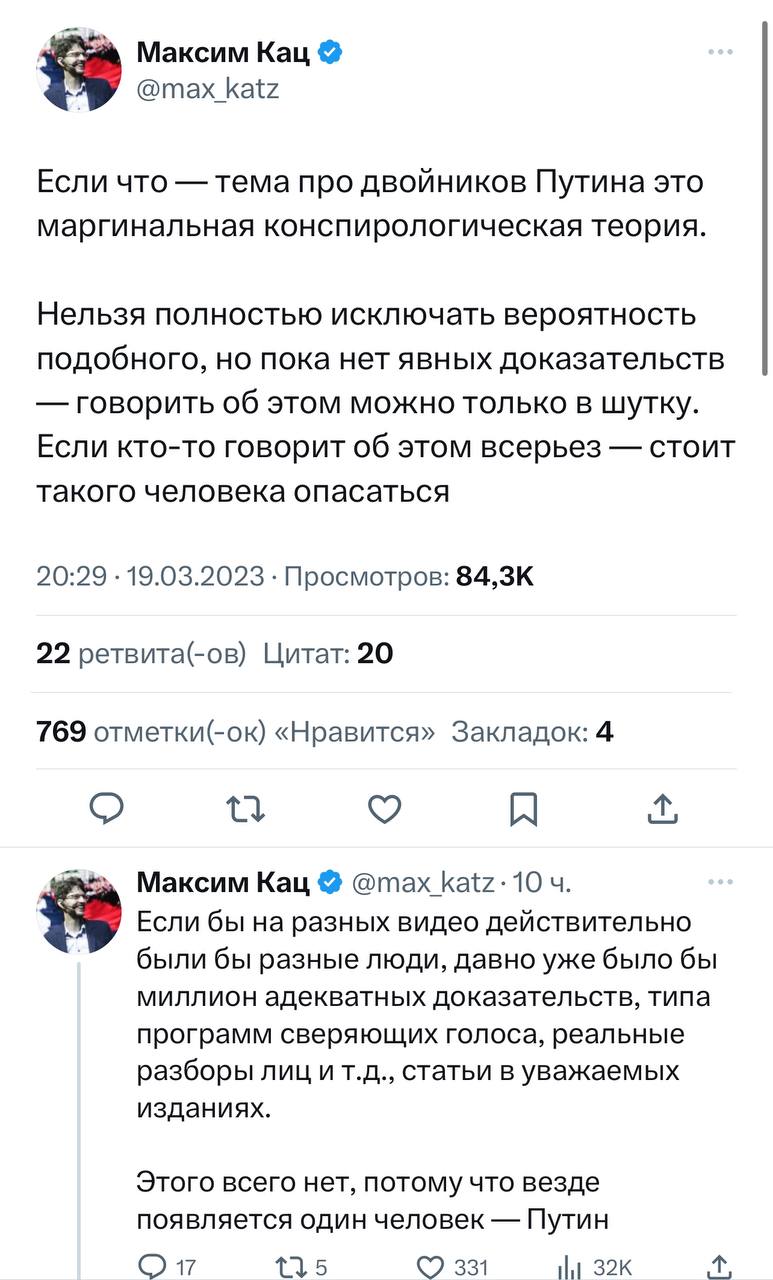Image resolution: width=773 pixels, height=1280 pixels.
Task: Share the main tweet via the share icon
Action: tap(663, 808)
